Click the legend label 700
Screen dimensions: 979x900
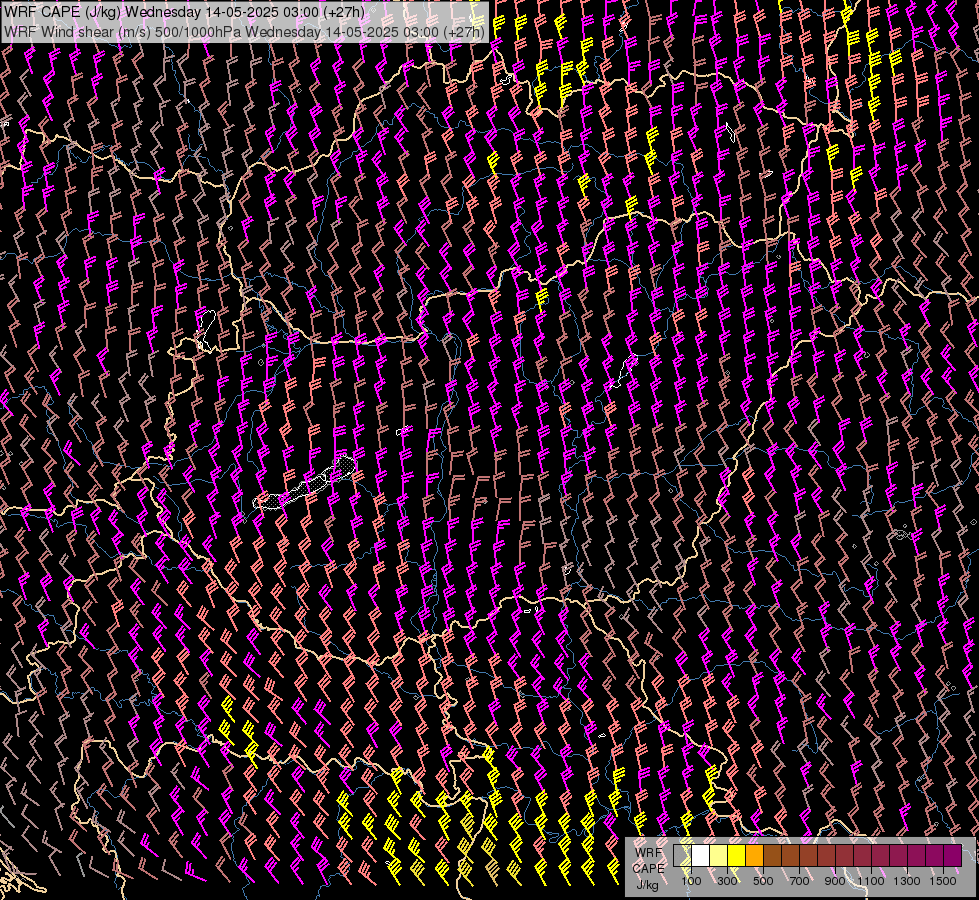[x=799, y=881]
